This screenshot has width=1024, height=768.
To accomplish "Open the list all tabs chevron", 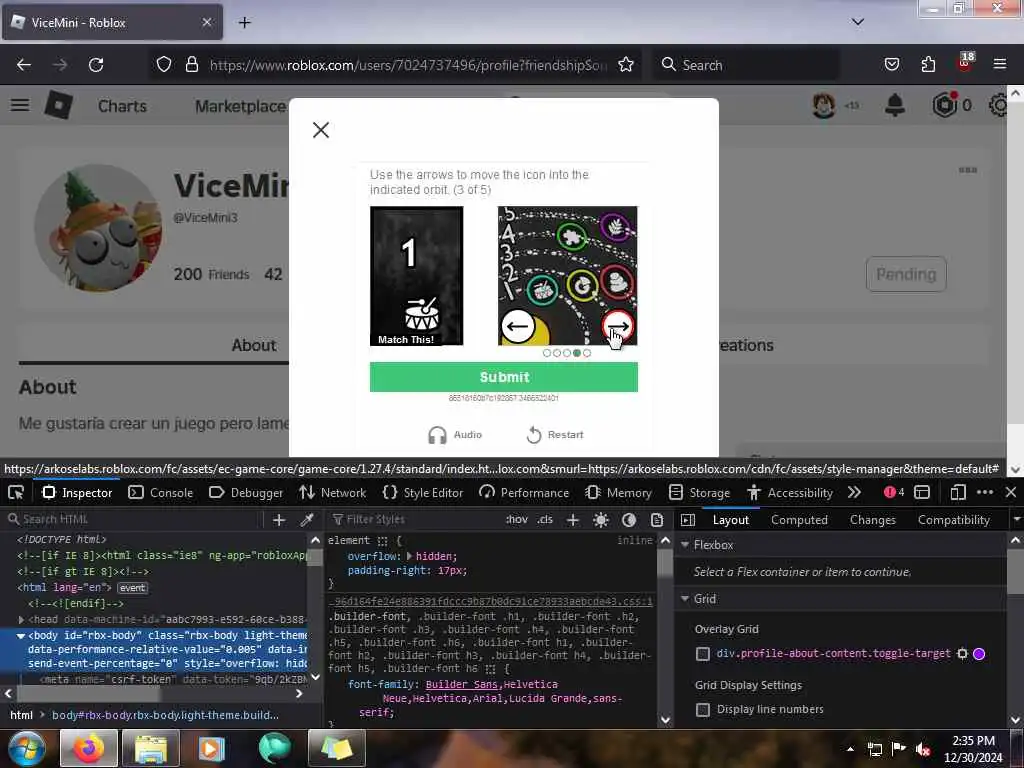I will pyautogui.click(x=857, y=22).
